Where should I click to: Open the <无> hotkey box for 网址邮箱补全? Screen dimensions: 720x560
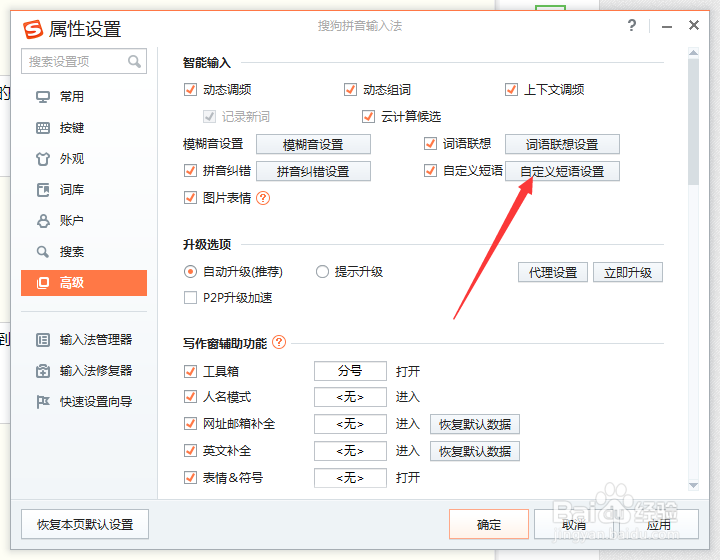click(x=350, y=424)
